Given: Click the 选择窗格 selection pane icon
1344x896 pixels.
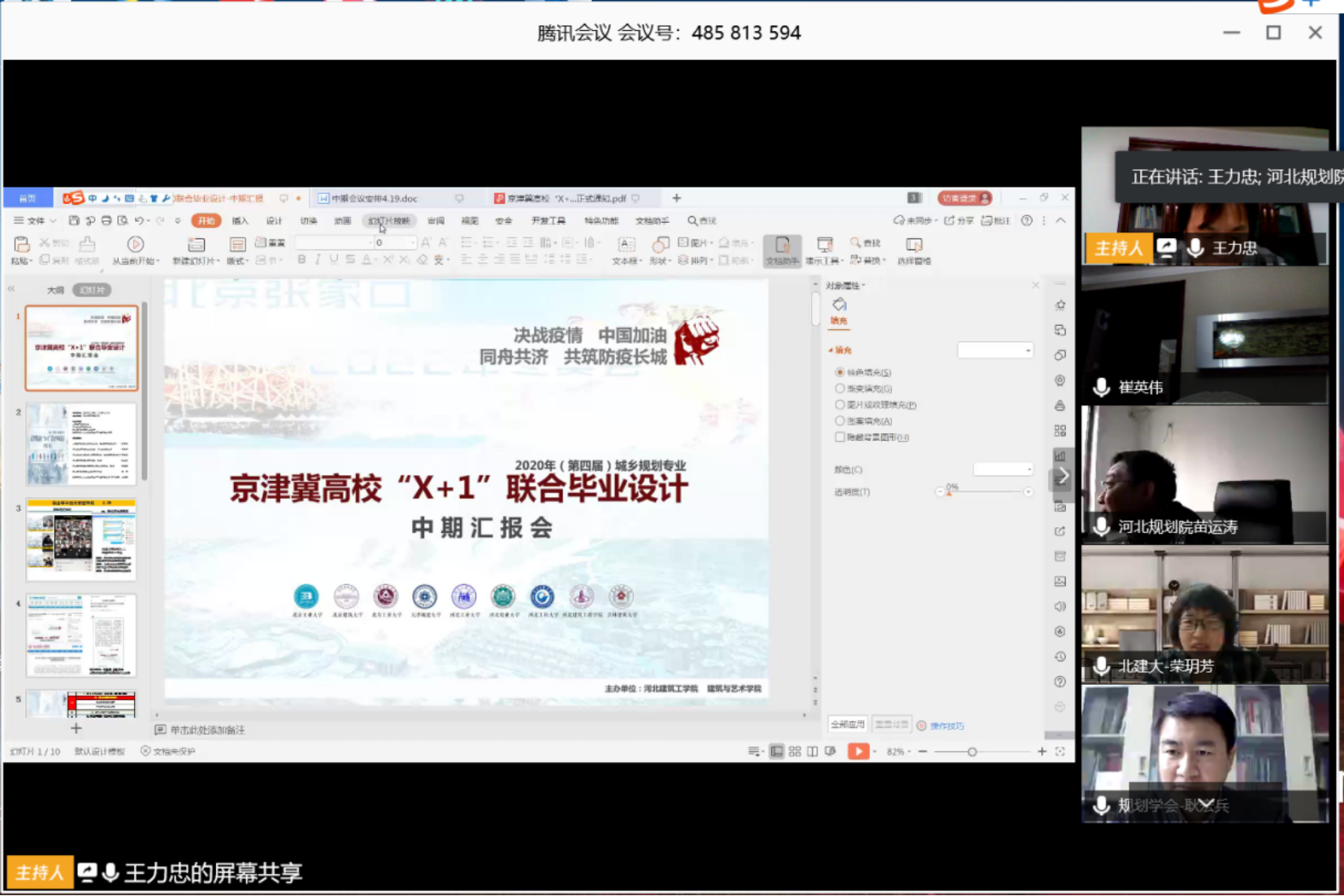Looking at the screenshot, I should 913,245.
